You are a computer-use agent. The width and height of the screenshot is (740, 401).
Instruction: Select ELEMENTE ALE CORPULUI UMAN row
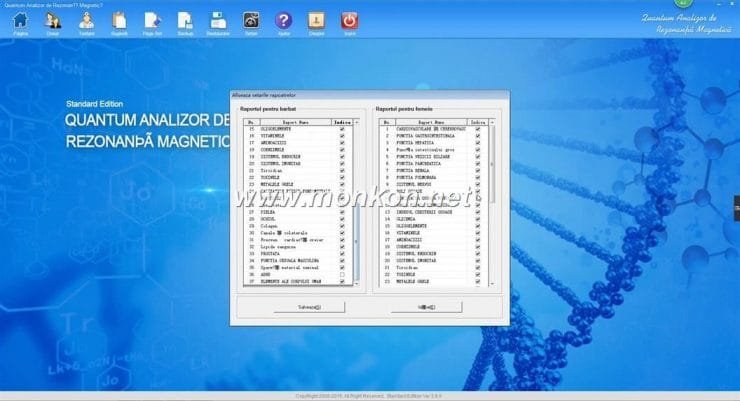298,281
